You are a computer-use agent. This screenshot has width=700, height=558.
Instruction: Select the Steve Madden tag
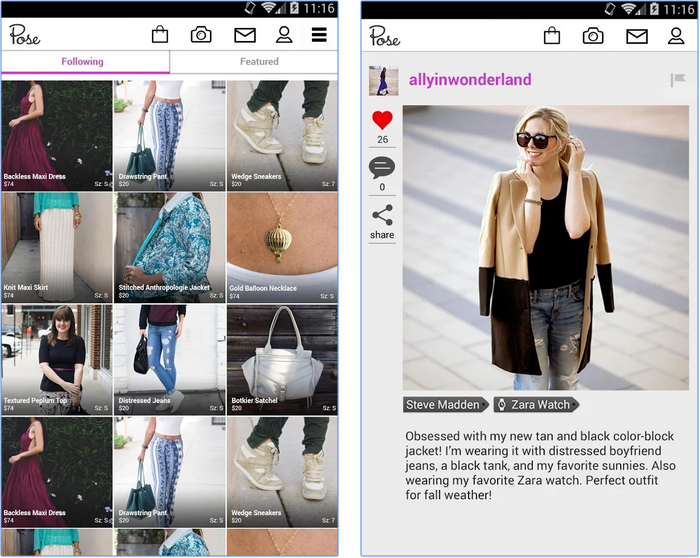coord(445,404)
